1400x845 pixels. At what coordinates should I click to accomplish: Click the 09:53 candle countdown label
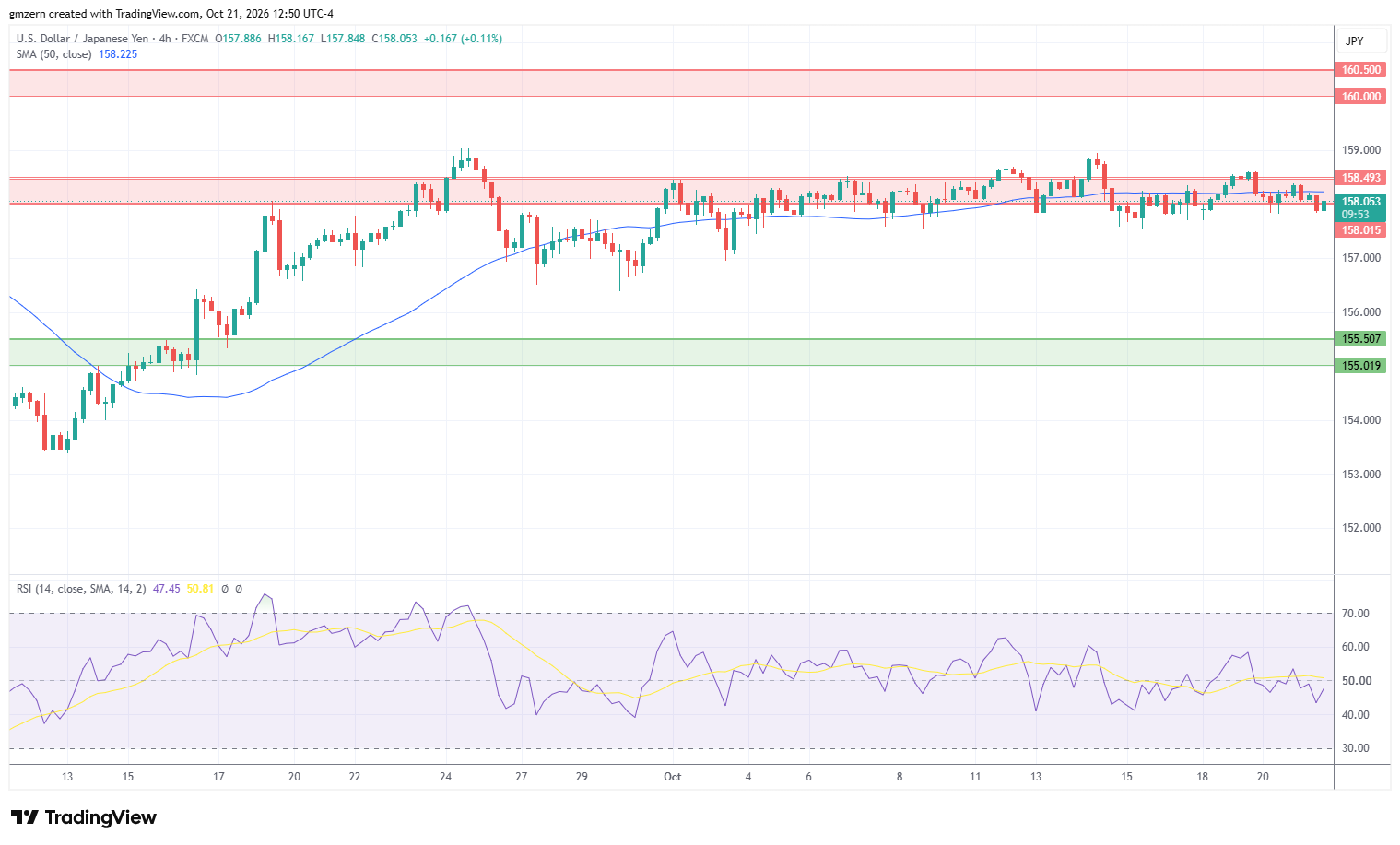point(1355,215)
